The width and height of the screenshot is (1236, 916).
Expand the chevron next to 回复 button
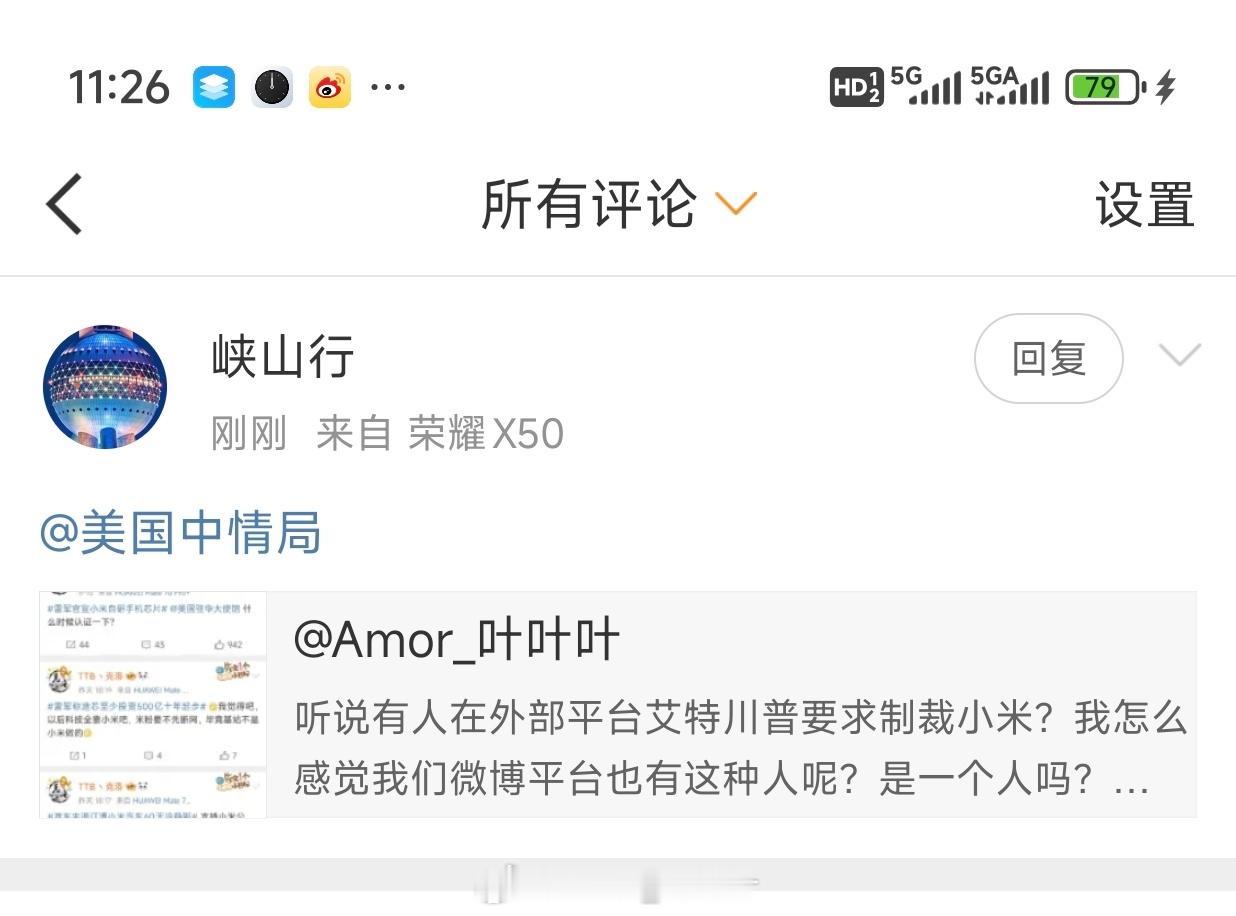[1179, 355]
